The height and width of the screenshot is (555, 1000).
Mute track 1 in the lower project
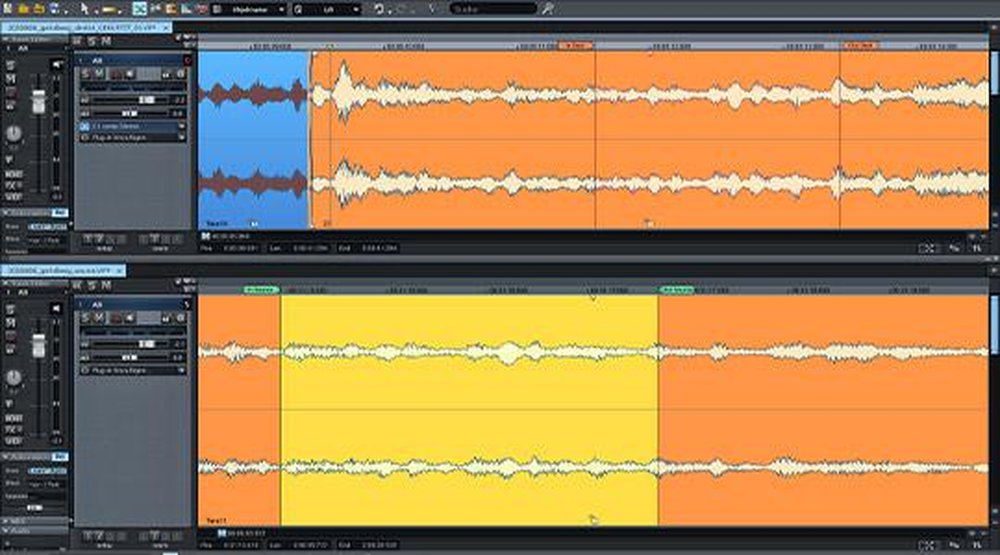(99, 318)
